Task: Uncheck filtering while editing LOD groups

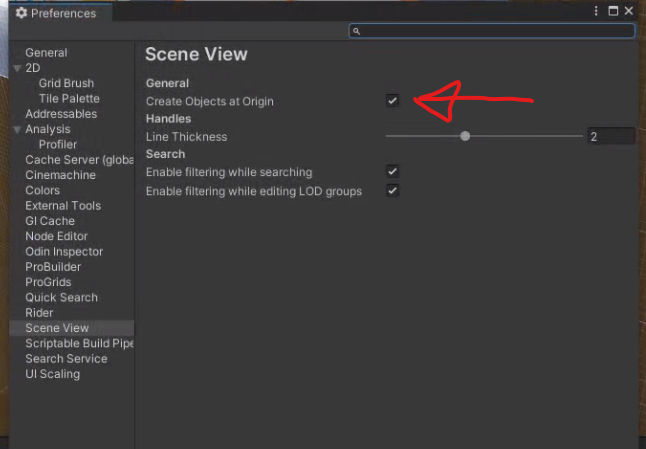Action: 393,190
